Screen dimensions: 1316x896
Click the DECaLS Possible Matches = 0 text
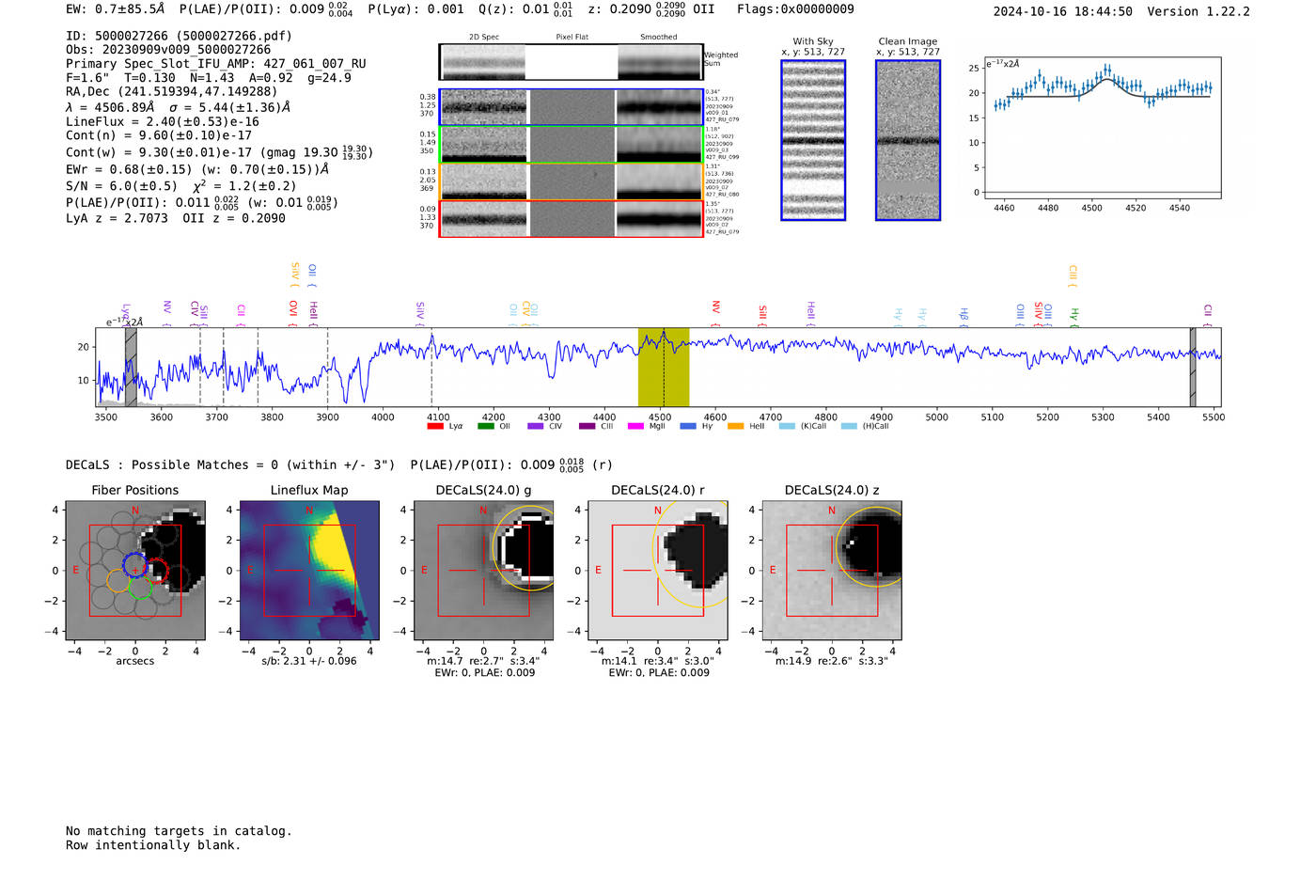[x=230, y=464]
